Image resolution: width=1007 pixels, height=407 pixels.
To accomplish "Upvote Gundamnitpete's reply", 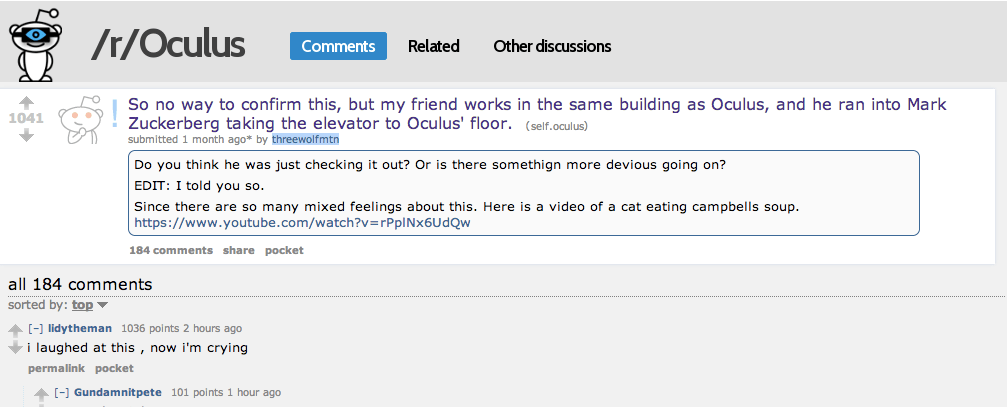I will tap(42, 393).
